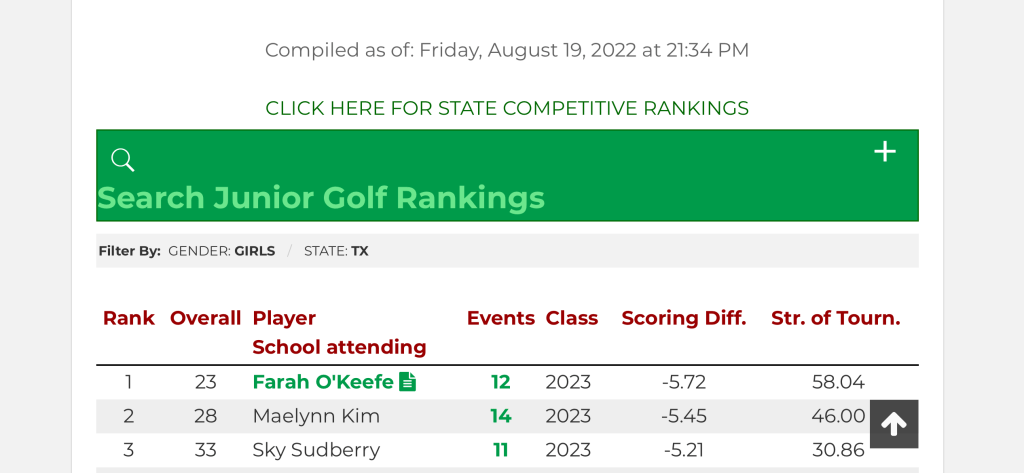View Maelynn Kim's 14 events
The image size is (1024, 473).
coord(500,416)
